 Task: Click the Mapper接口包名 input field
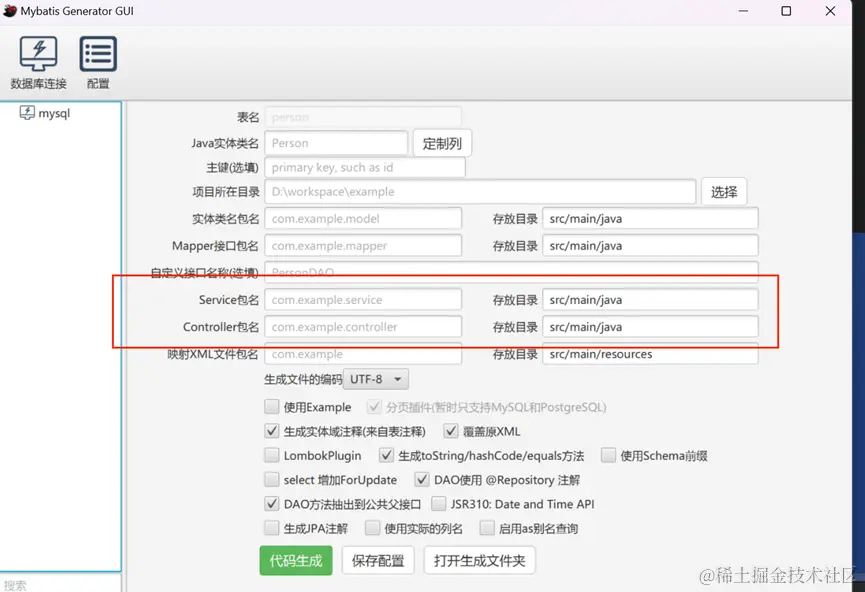[x=363, y=246]
